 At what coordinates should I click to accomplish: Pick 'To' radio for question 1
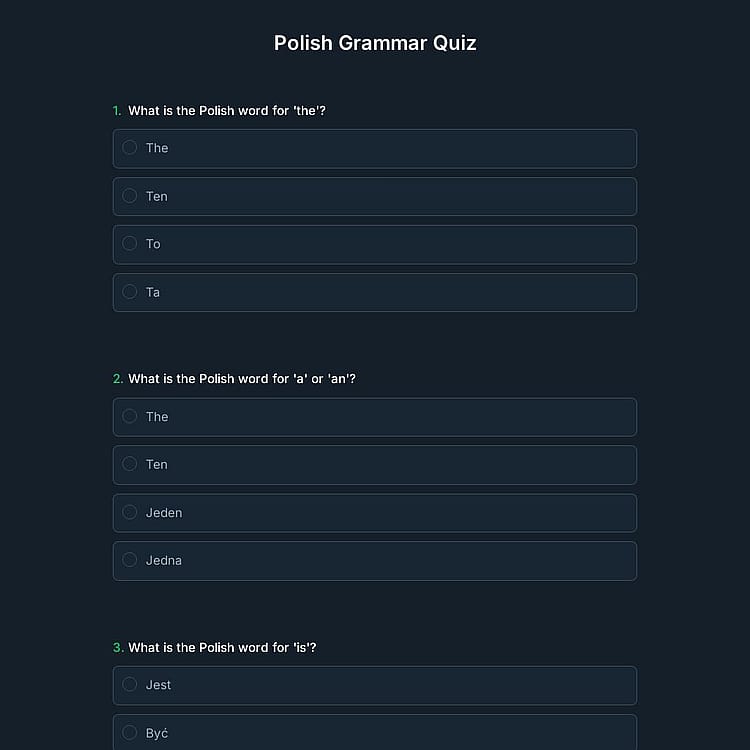pos(130,243)
